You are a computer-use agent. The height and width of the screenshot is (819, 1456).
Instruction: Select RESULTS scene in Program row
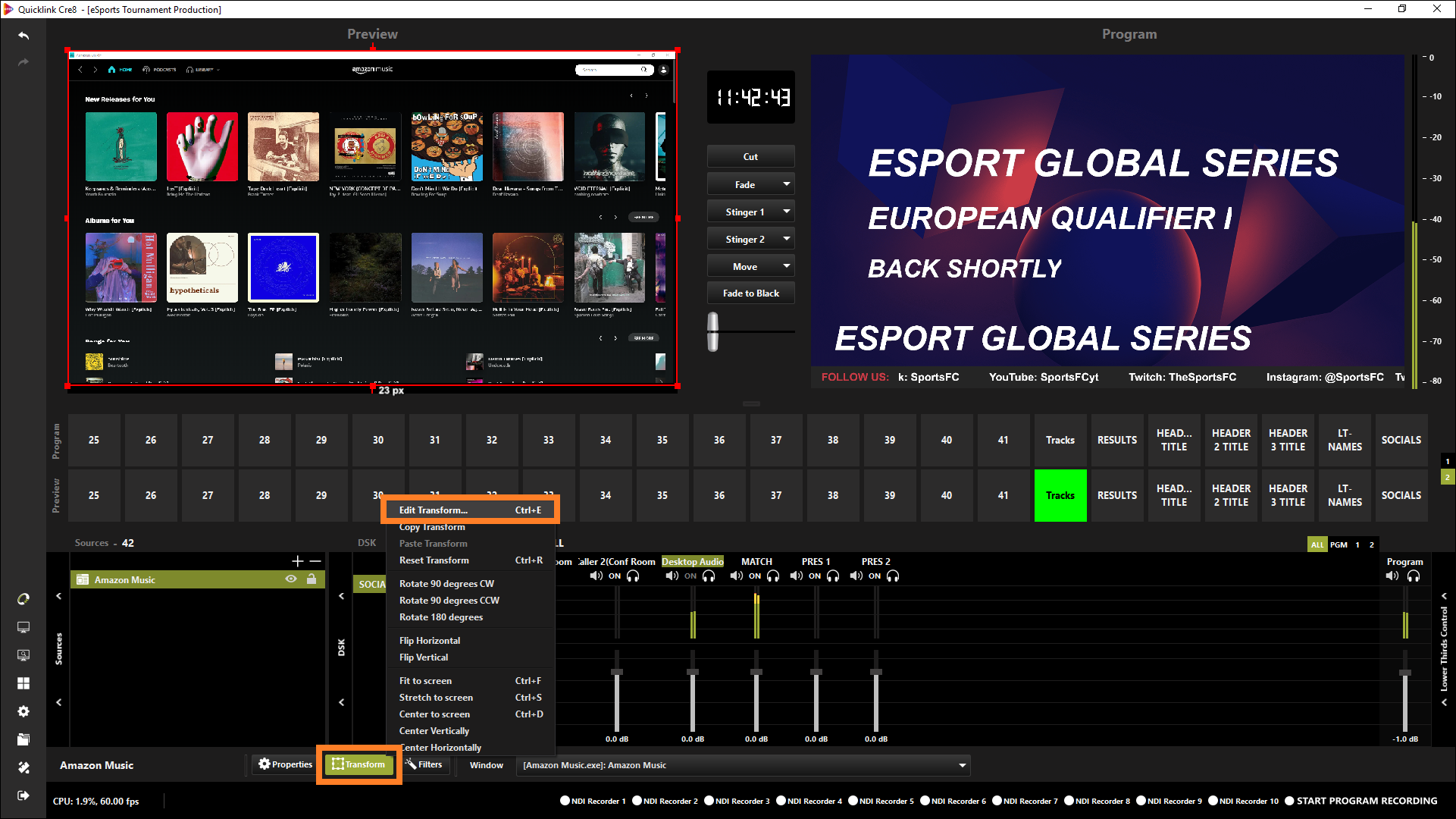pyautogui.click(x=1117, y=440)
